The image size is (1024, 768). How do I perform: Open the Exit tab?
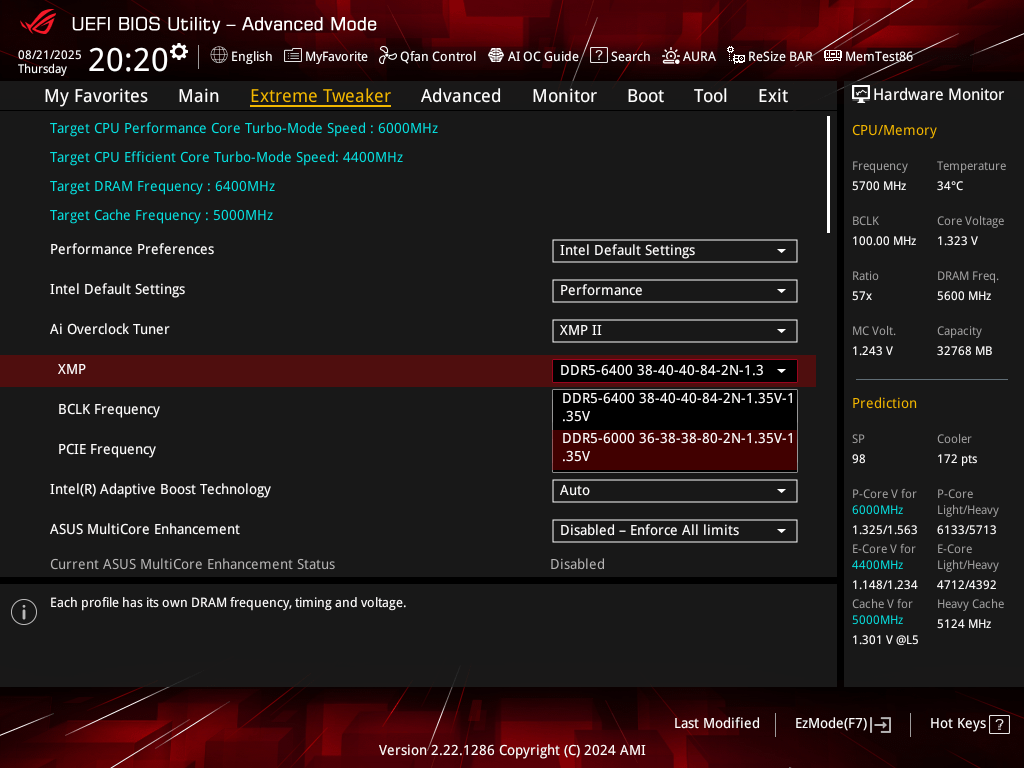point(773,96)
